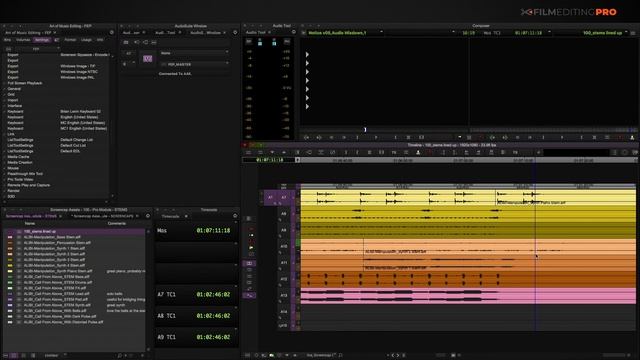
Task: Click the ALIBI-Manipulation_Bass Stem.aiff row color label
Action: click(10, 237)
